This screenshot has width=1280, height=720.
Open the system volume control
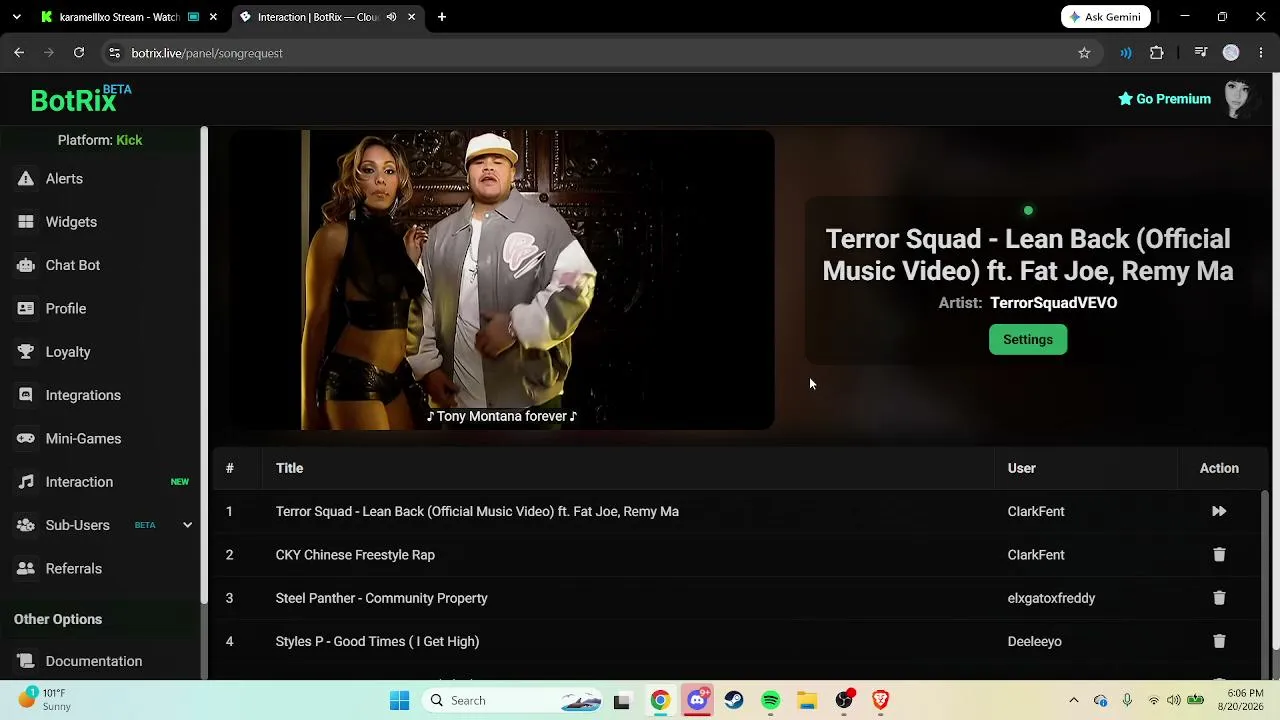click(x=1173, y=700)
